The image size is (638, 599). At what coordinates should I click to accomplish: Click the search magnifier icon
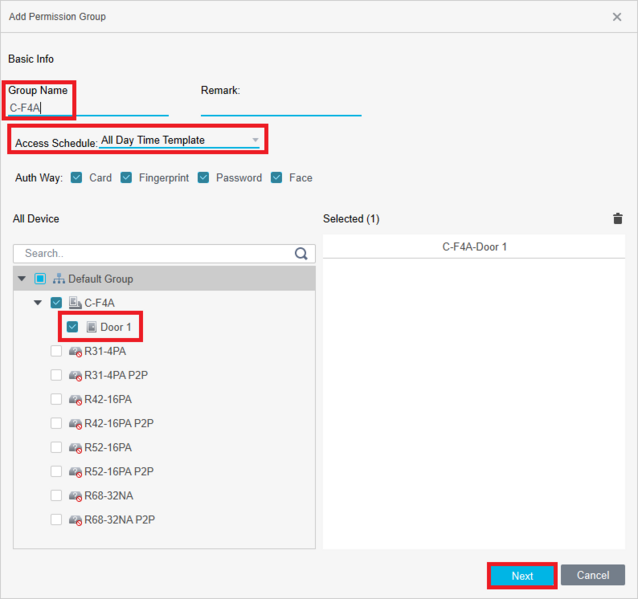click(x=301, y=254)
